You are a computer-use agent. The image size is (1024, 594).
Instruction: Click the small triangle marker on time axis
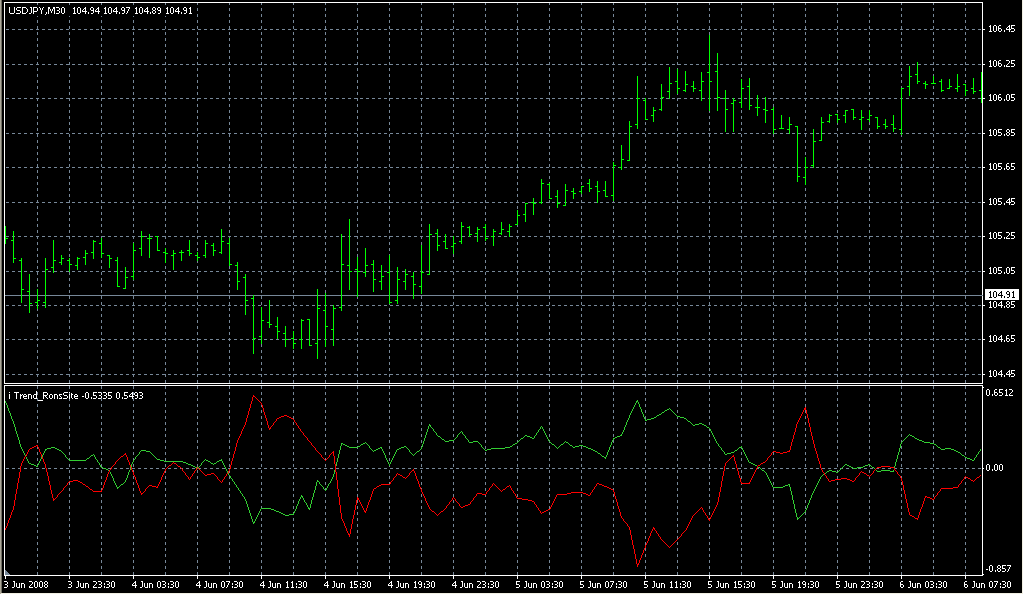pos(8,574)
